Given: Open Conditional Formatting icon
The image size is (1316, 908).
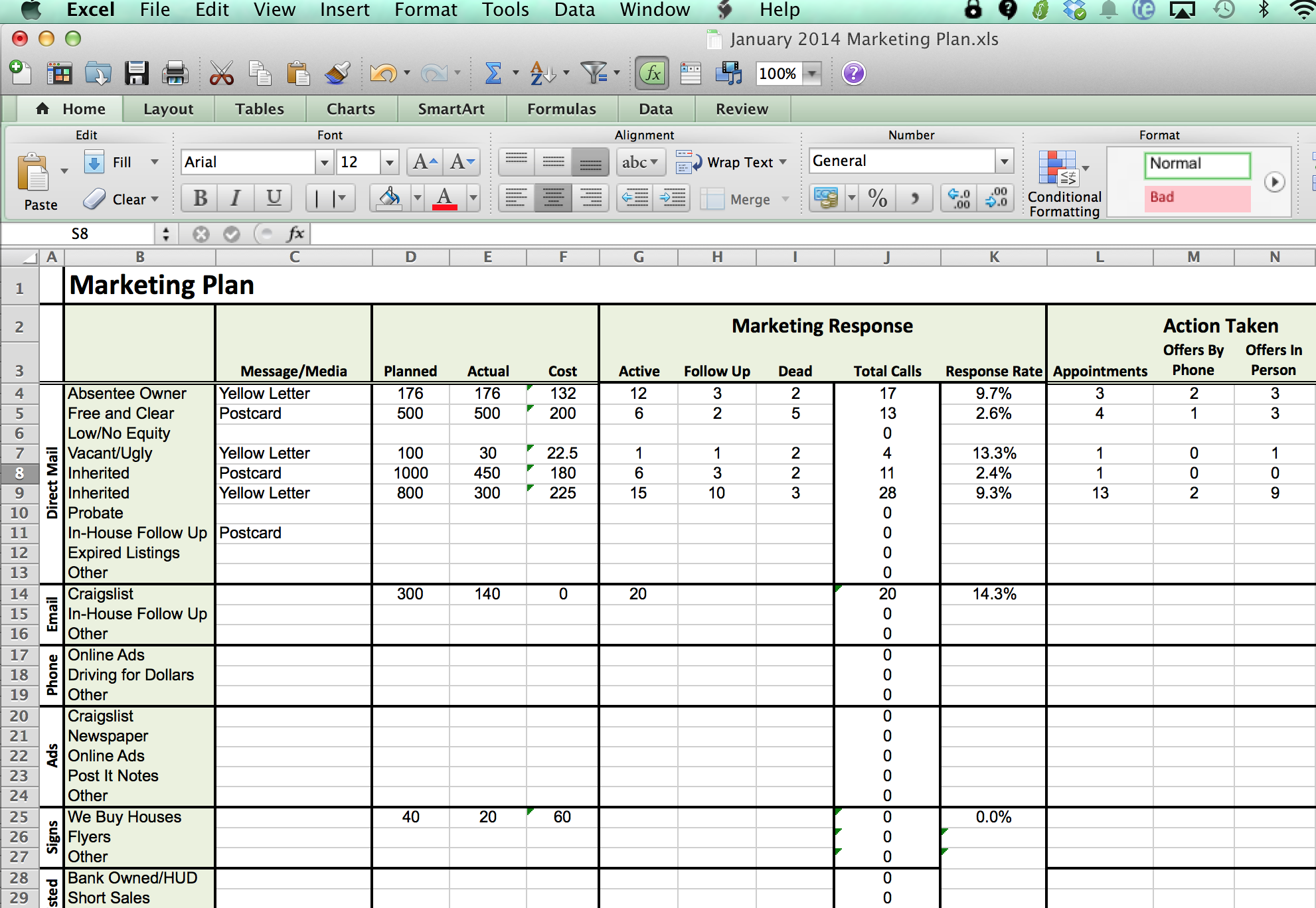Looking at the screenshot, I should coord(1058,169).
